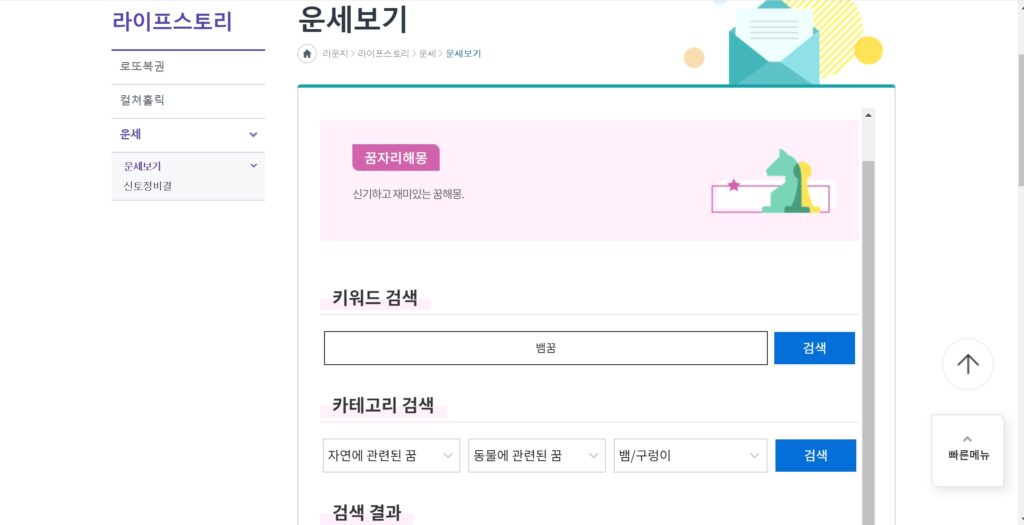Image resolution: width=1024 pixels, height=525 pixels.
Task: Click the chess knight illustration in banner
Action: 782,181
